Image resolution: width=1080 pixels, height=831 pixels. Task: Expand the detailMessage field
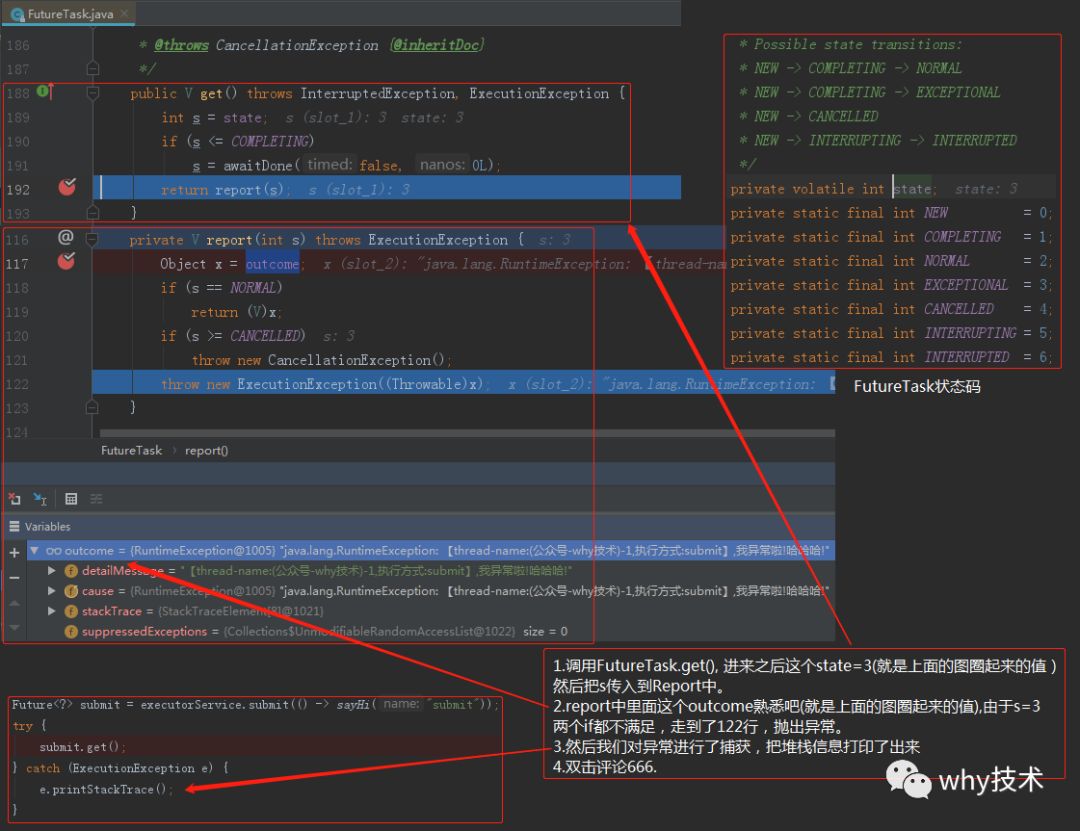click(x=52, y=571)
